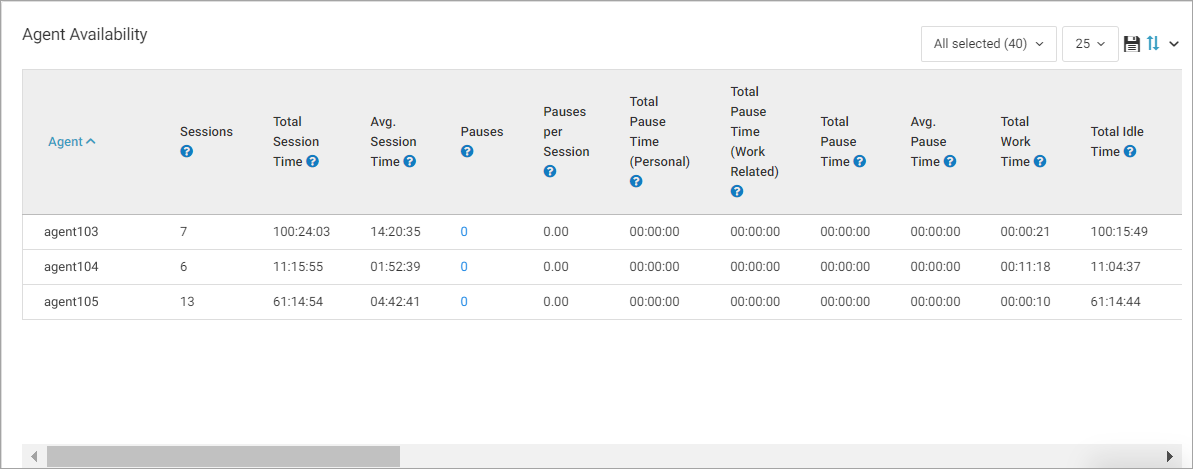Open help icon under Pauses header
The height and width of the screenshot is (469, 1193).
click(x=467, y=152)
